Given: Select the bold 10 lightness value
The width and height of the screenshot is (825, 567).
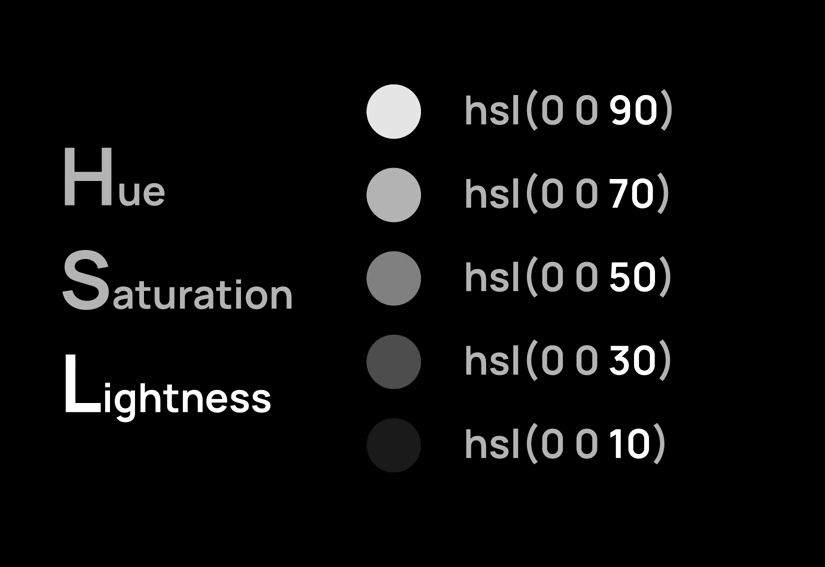Looking at the screenshot, I should tap(629, 445).
